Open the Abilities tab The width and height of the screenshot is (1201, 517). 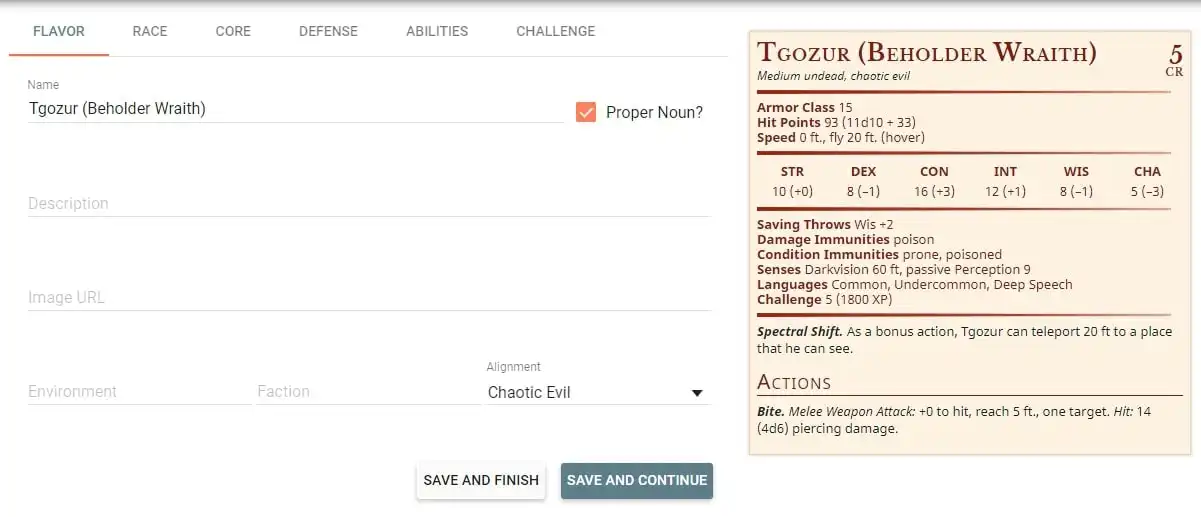437,32
